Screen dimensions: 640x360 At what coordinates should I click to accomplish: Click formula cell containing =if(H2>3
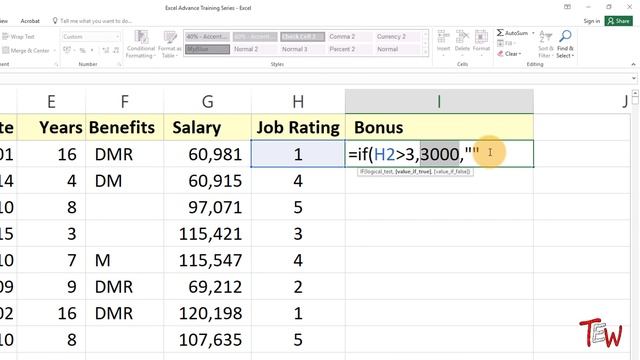pyautogui.click(x=439, y=154)
